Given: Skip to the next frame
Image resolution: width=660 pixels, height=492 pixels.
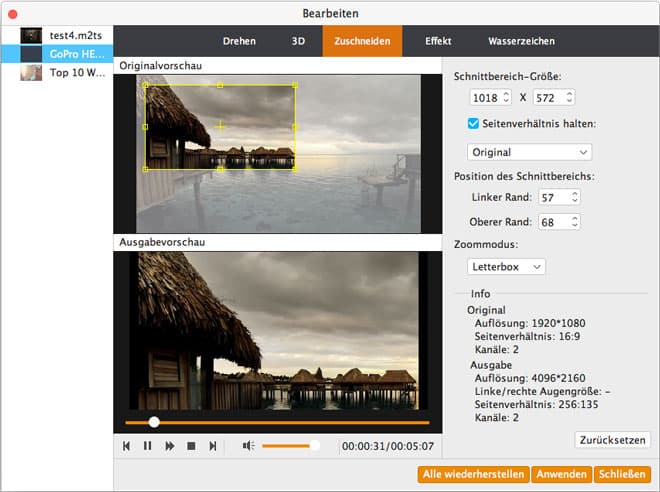Looking at the screenshot, I should coord(212,446).
